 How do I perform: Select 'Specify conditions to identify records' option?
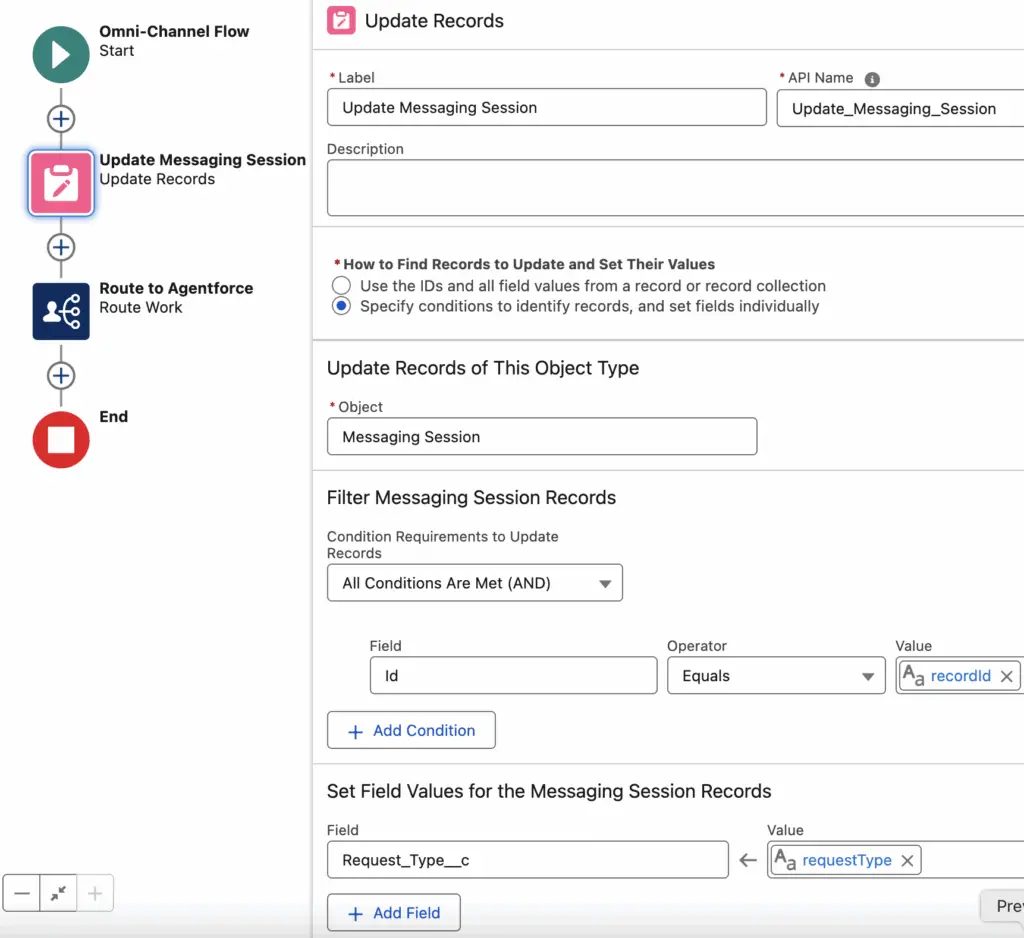(x=341, y=306)
